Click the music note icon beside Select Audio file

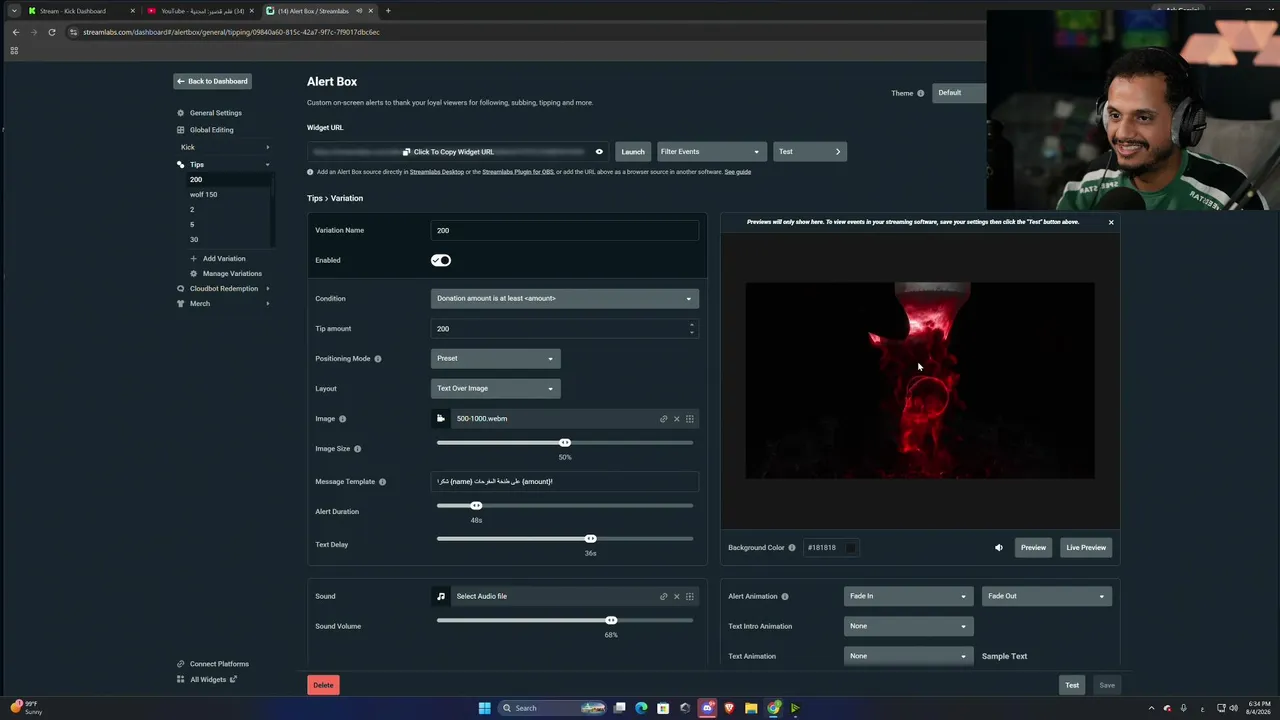click(x=441, y=597)
